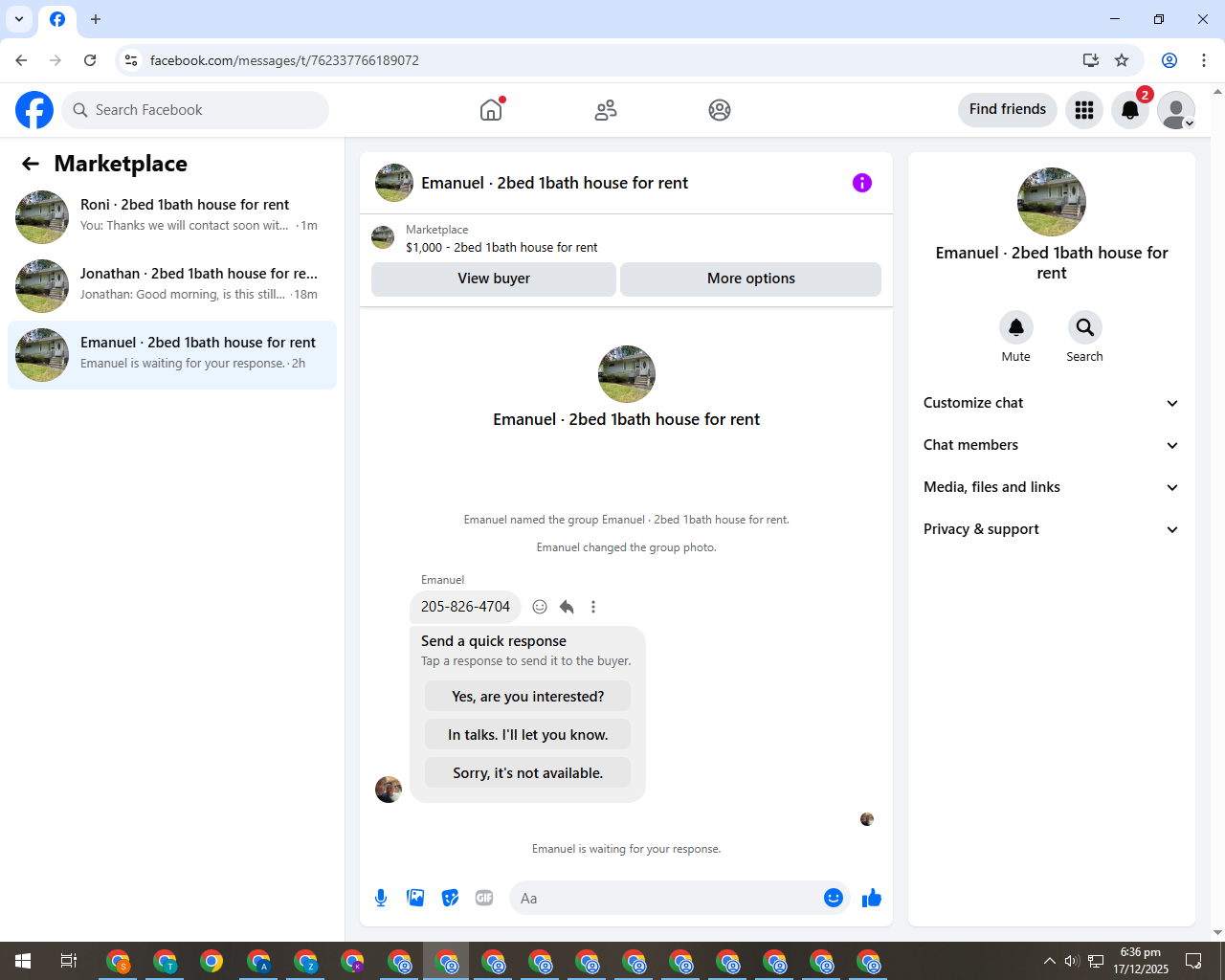Reload the page in browser toolbar

(x=90, y=60)
